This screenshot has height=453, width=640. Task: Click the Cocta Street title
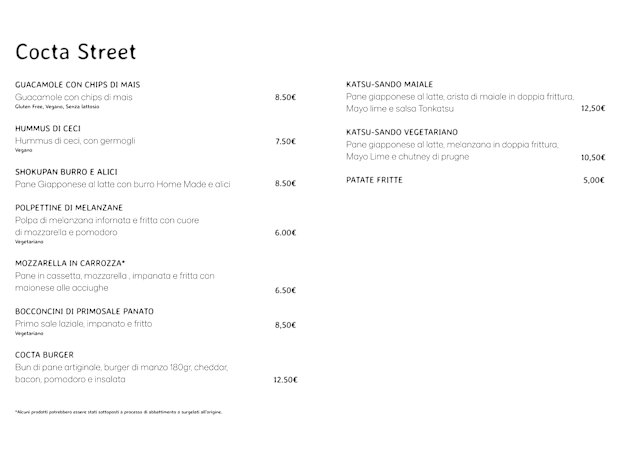coord(76,52)
